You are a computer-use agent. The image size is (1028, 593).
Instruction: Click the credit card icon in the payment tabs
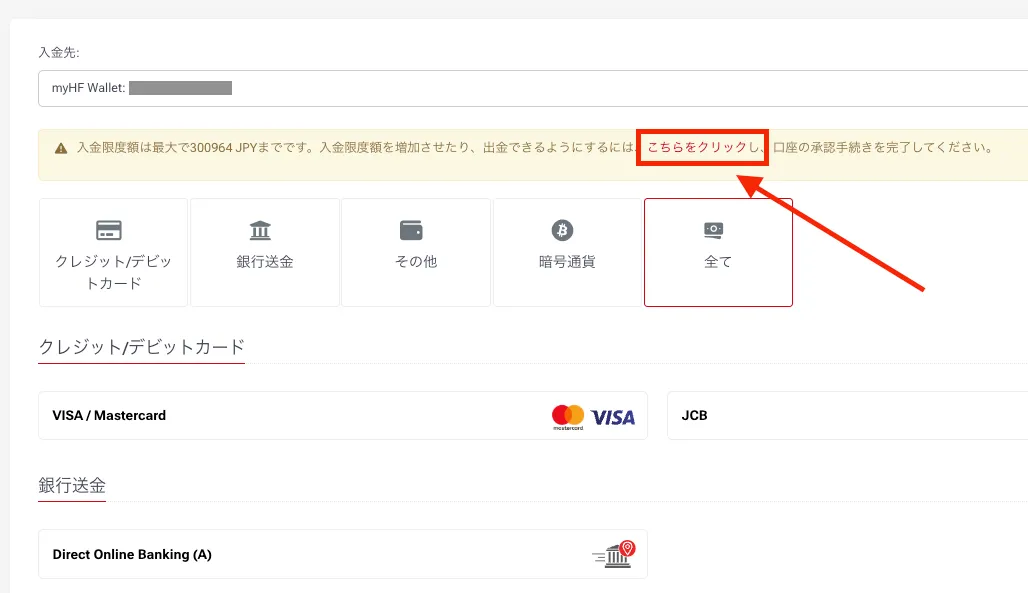point(109,230)
